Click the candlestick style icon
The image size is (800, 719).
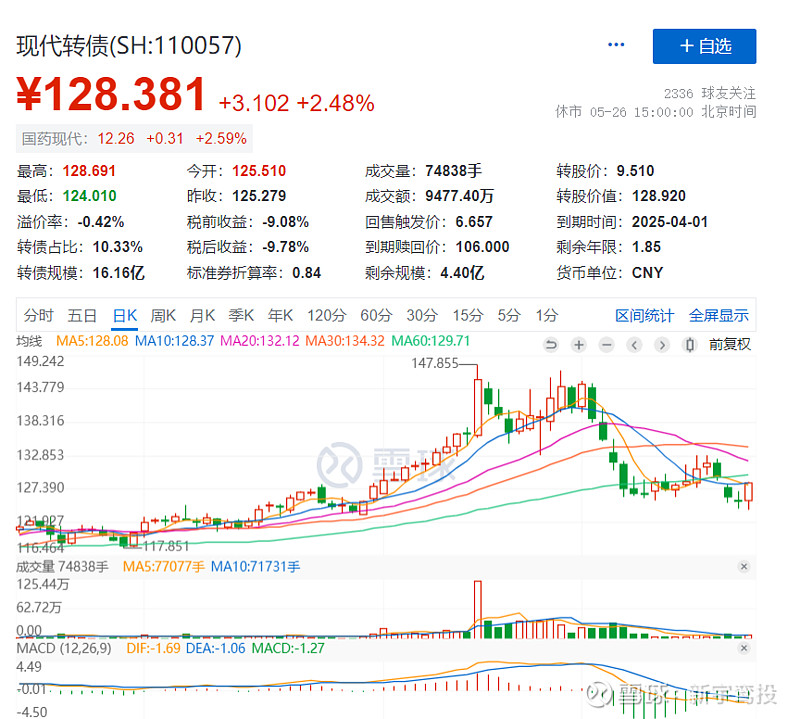click(689, 344)
